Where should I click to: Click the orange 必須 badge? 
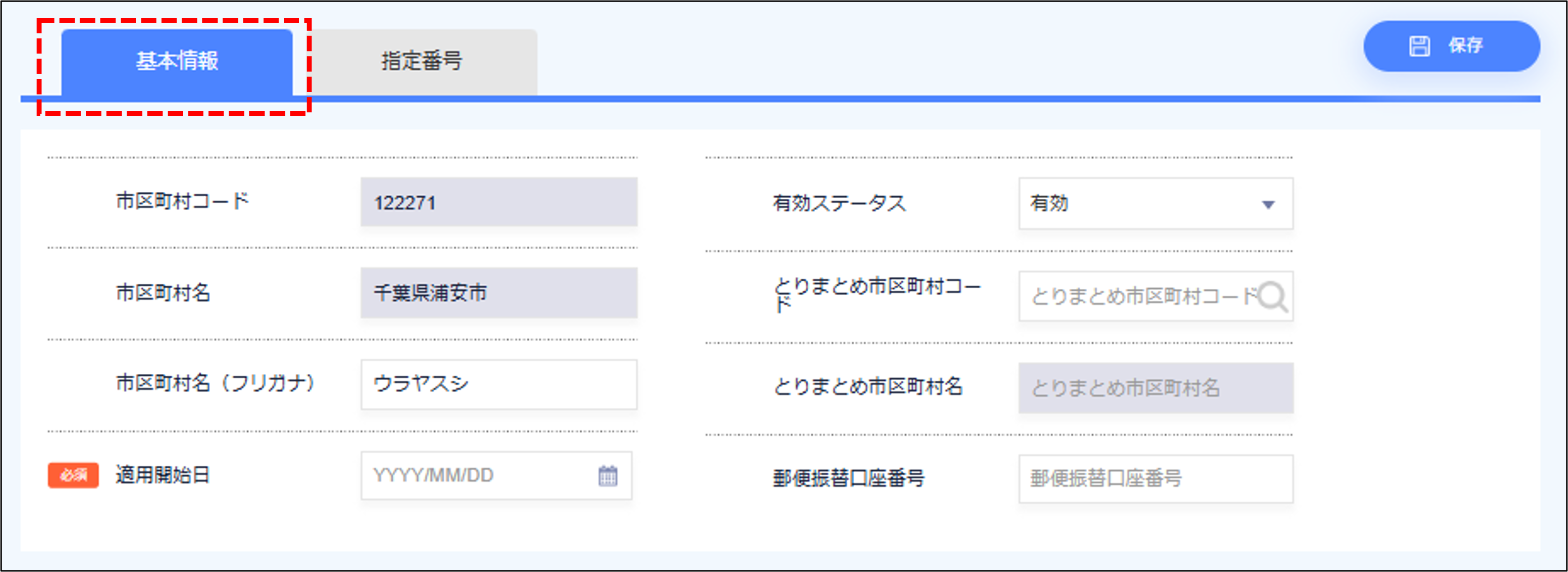click(x=73, y=475)
